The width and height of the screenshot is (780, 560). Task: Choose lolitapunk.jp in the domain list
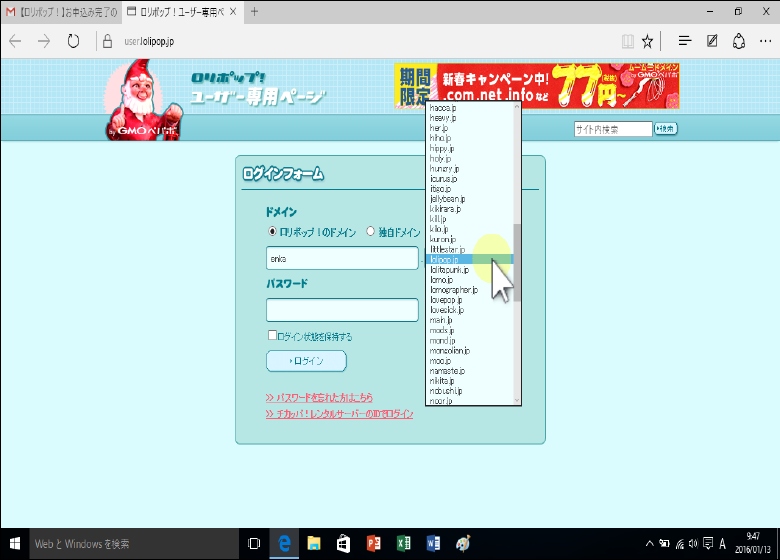[x=470, y=270]
